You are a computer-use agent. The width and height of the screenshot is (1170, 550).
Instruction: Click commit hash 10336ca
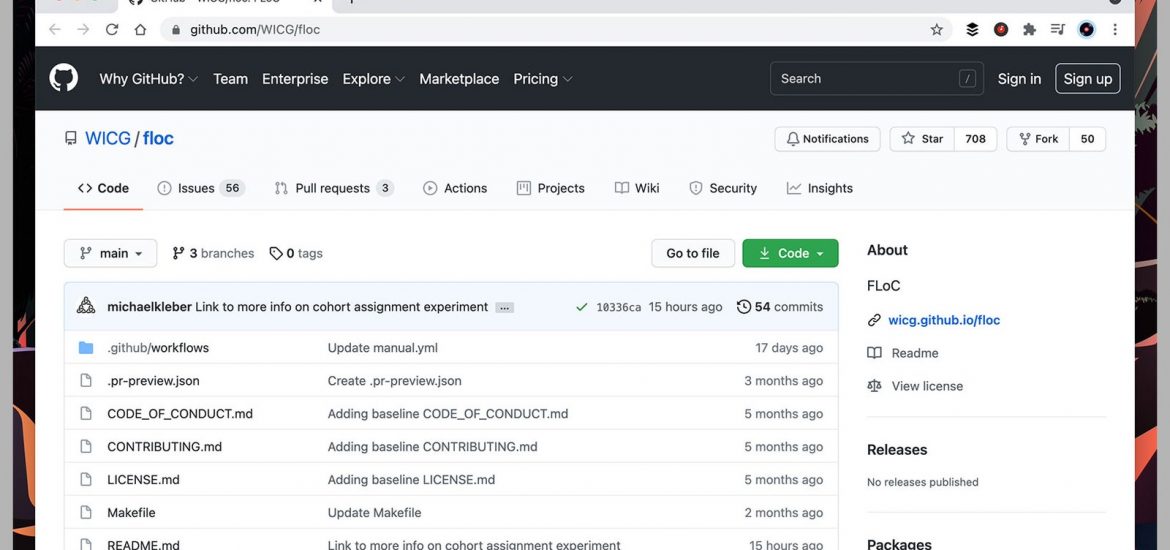click(619, 307)
